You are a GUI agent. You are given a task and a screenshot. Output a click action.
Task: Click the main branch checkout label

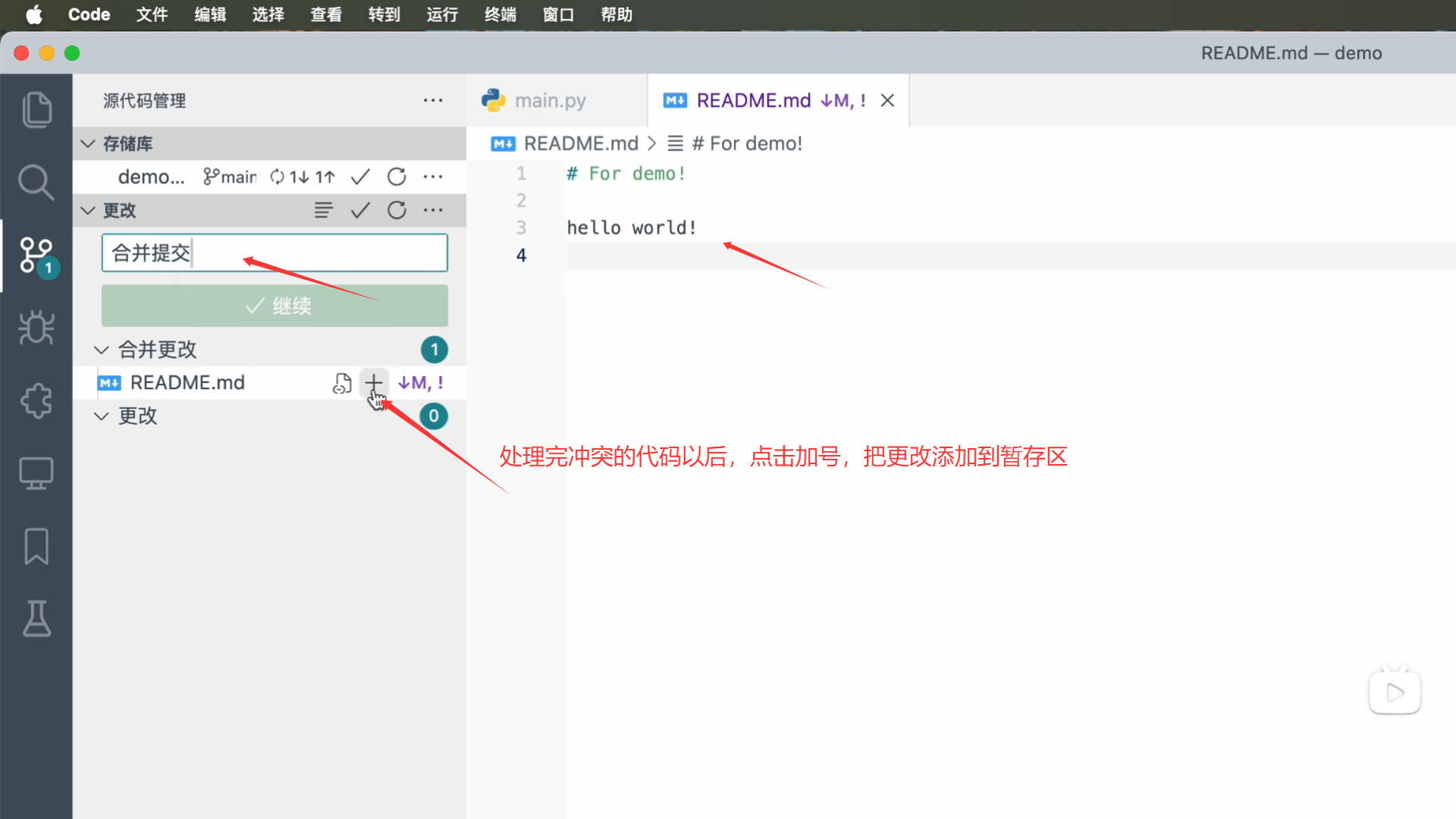(231, 177)
